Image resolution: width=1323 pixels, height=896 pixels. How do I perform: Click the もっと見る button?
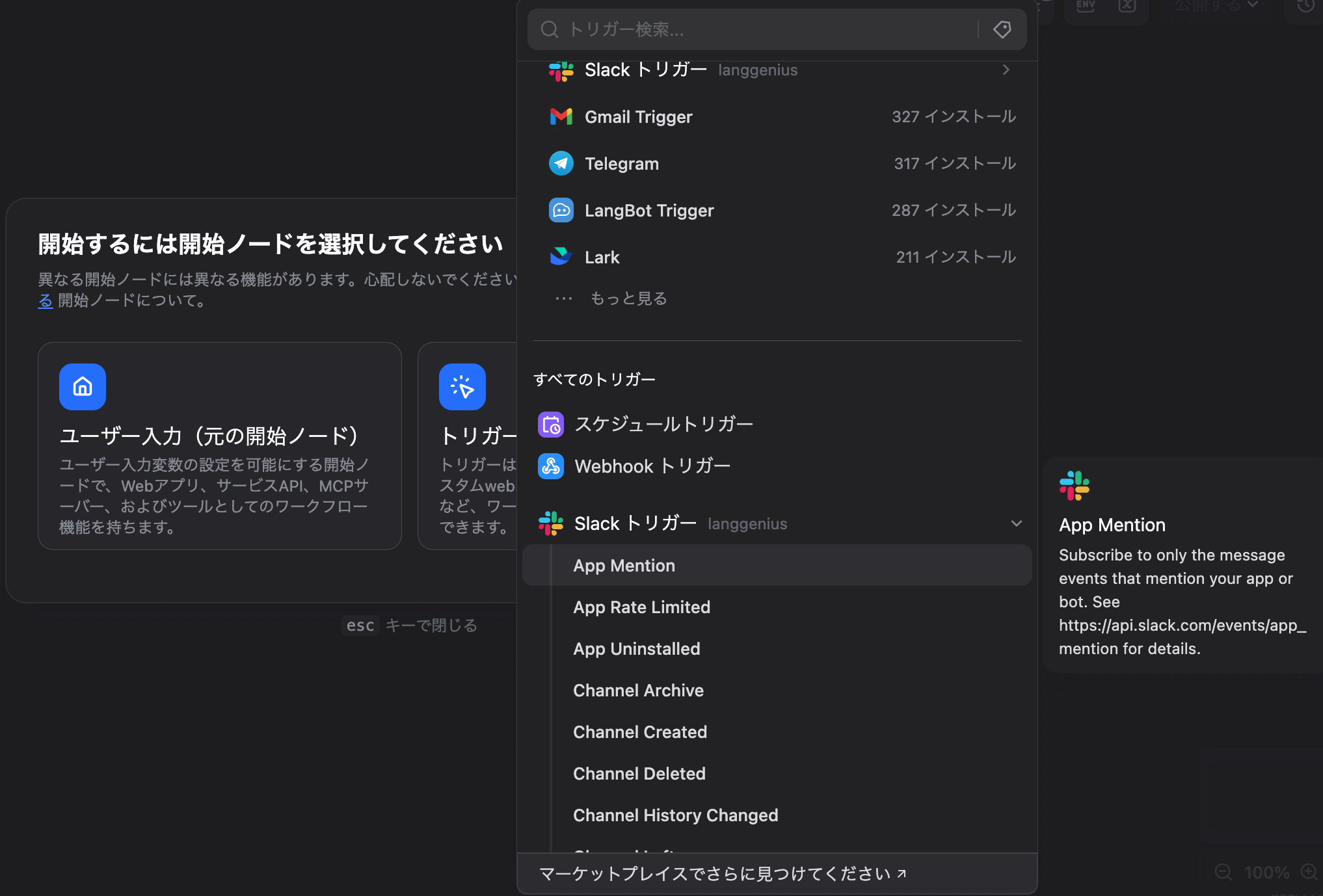click(628, 298)
